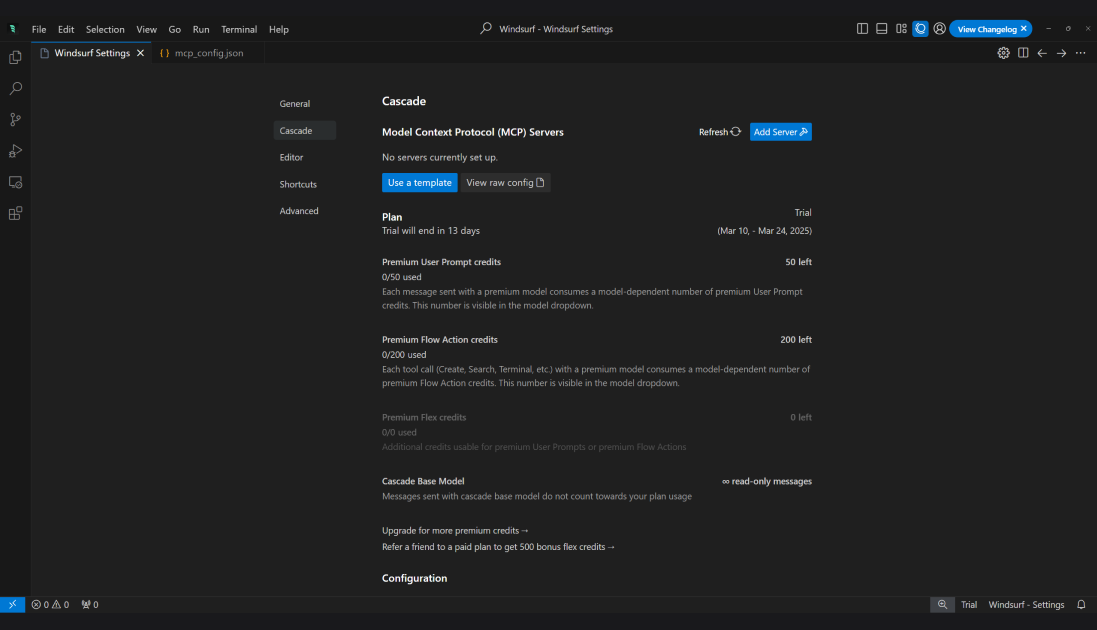1097x630 pixels.
Task: Click the ports forwarded status indicator
Action: [x=90, y=605]
